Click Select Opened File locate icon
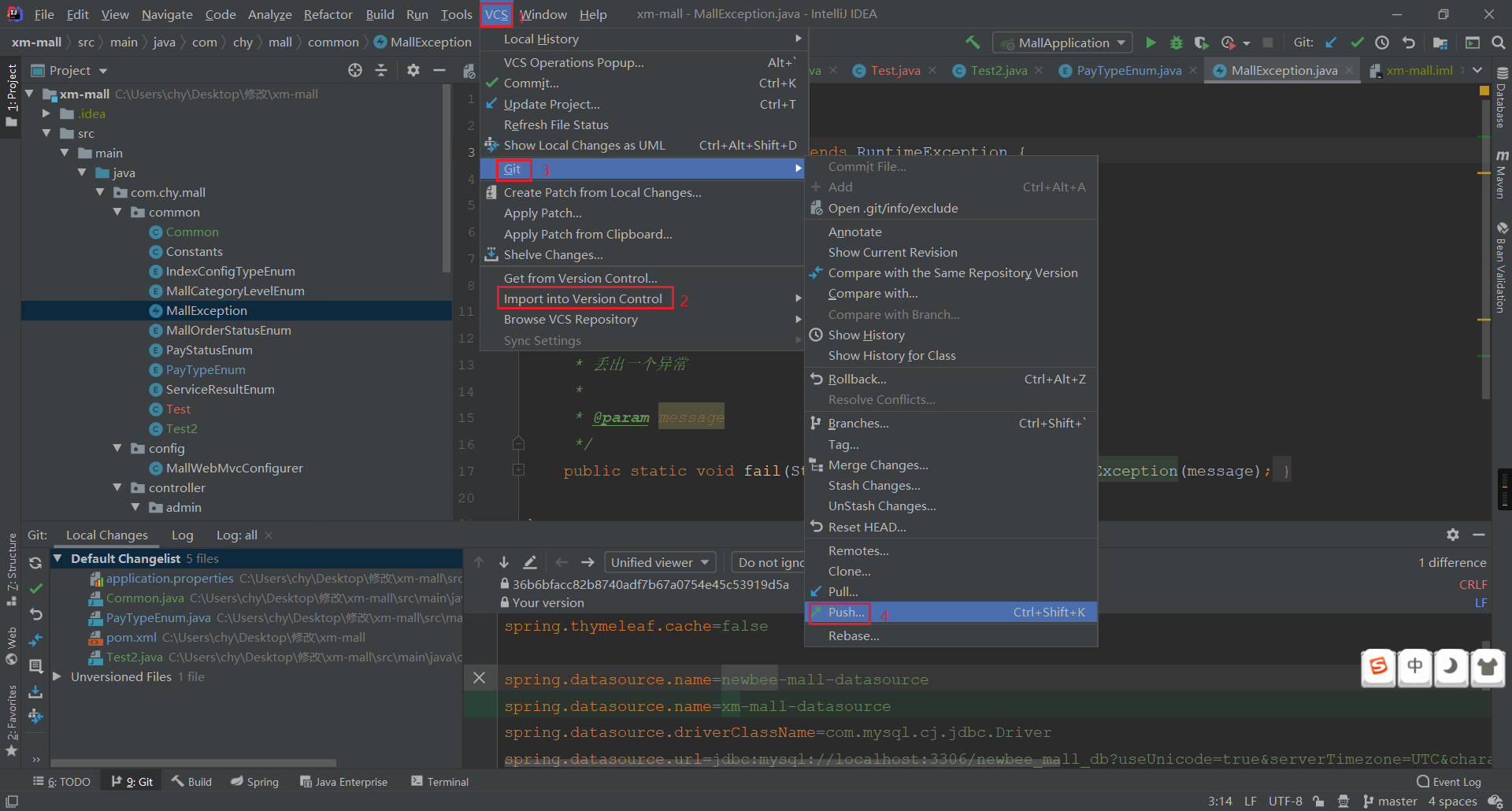The height and width of the screenshot is (811, 1512). click(x=355, y=70)
